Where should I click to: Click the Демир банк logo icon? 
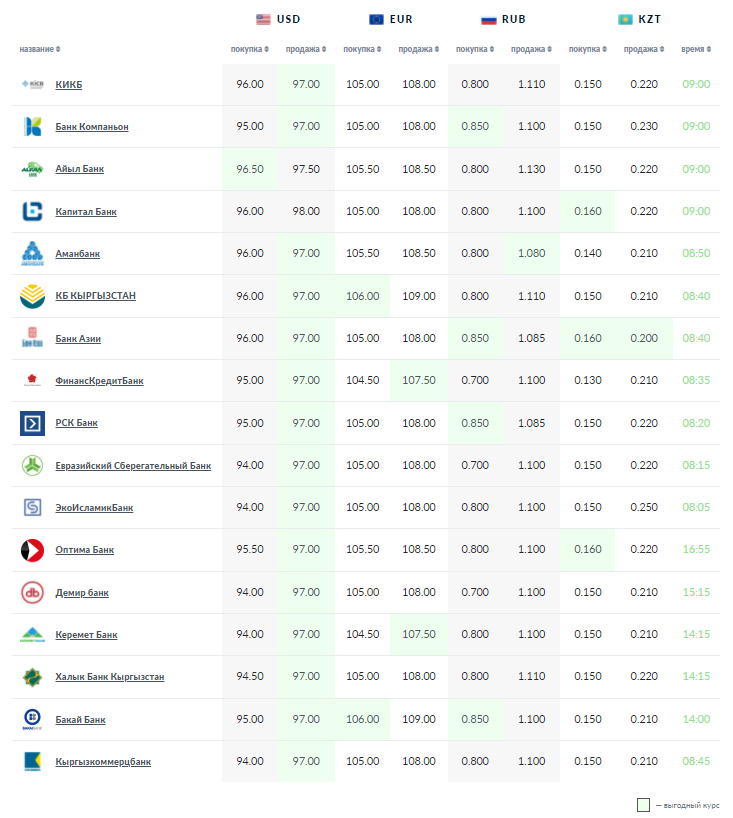click(32, 593)
